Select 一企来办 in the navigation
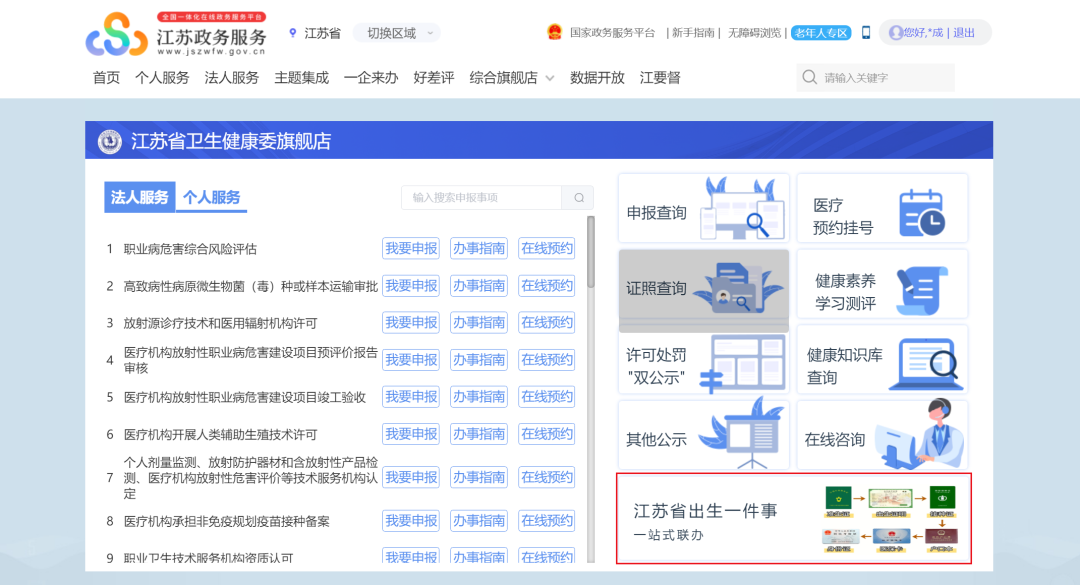1080x585 pixels. coord(371,78)
